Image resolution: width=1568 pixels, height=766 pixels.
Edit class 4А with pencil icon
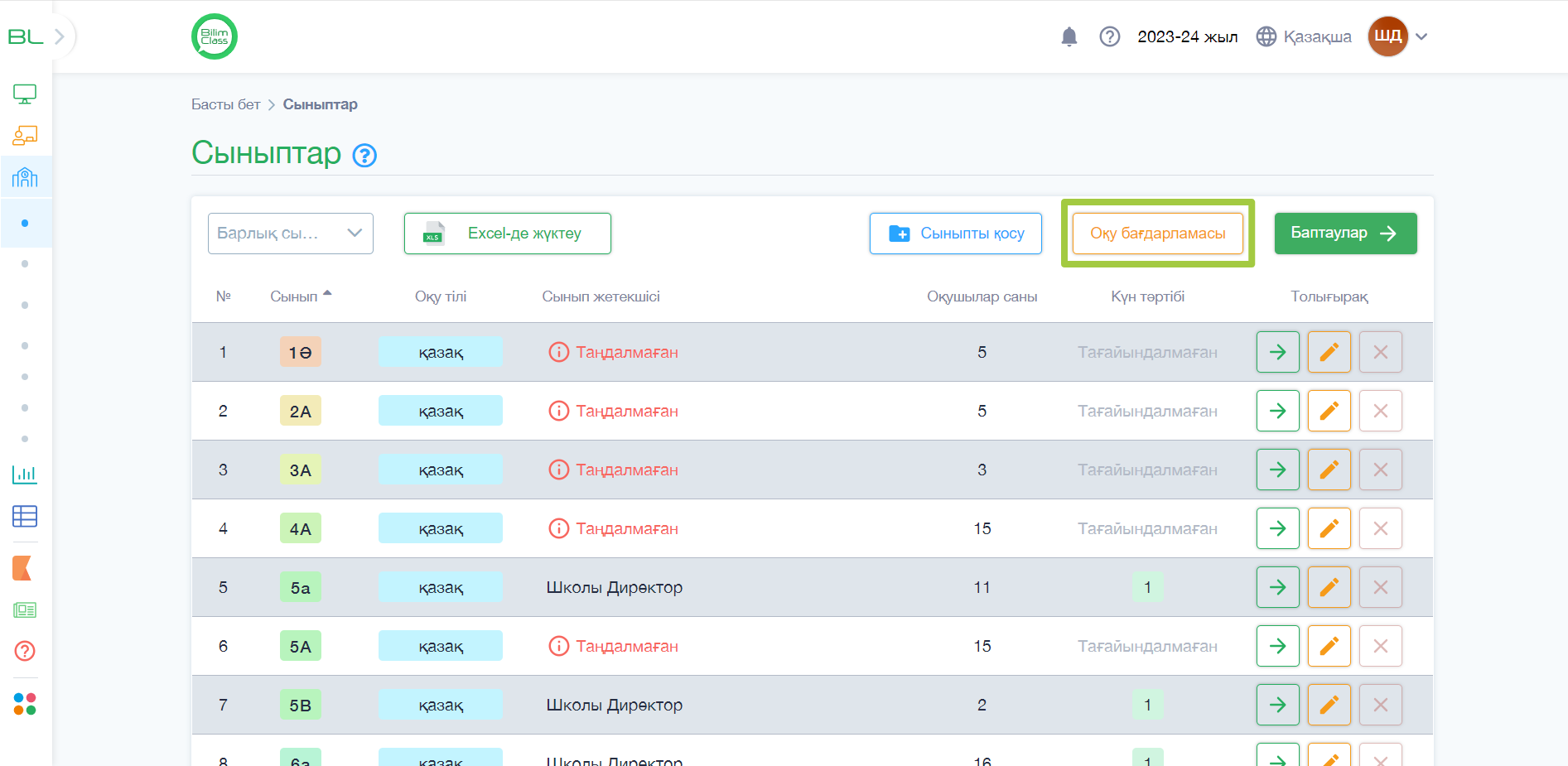click(1329, 528)
